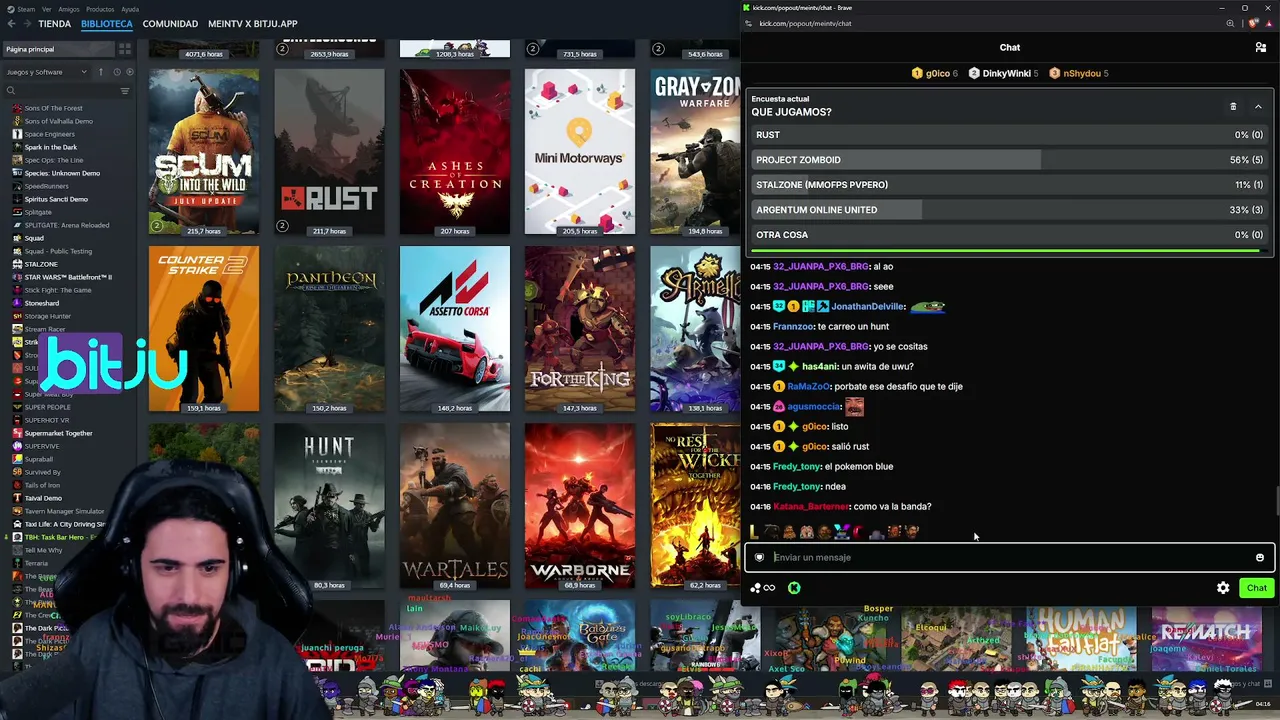
Task: View site information icon in address bar
Action: pos(750,23)
